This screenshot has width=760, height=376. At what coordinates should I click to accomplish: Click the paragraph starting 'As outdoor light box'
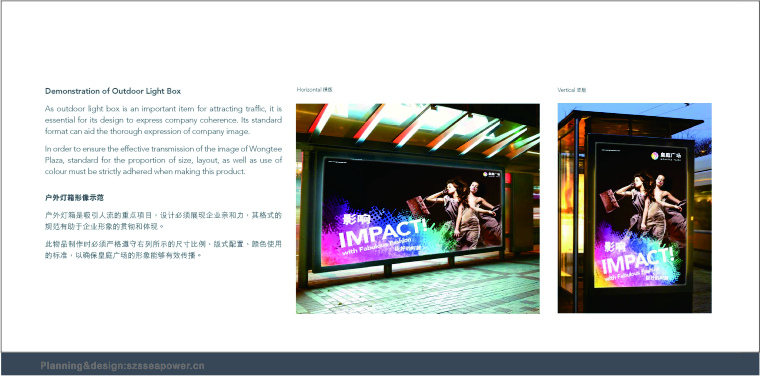coord(163,120)
